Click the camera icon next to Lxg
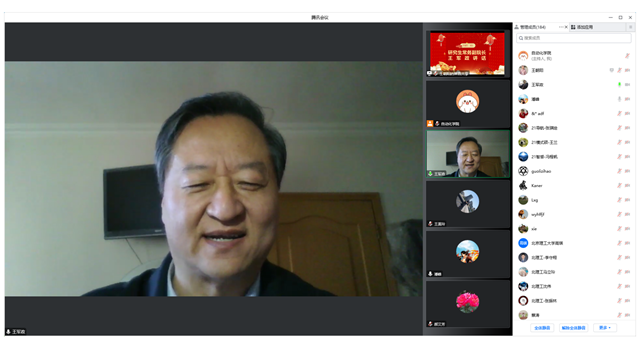The height and width of the screenshot is (360, 640). (627, 200)
